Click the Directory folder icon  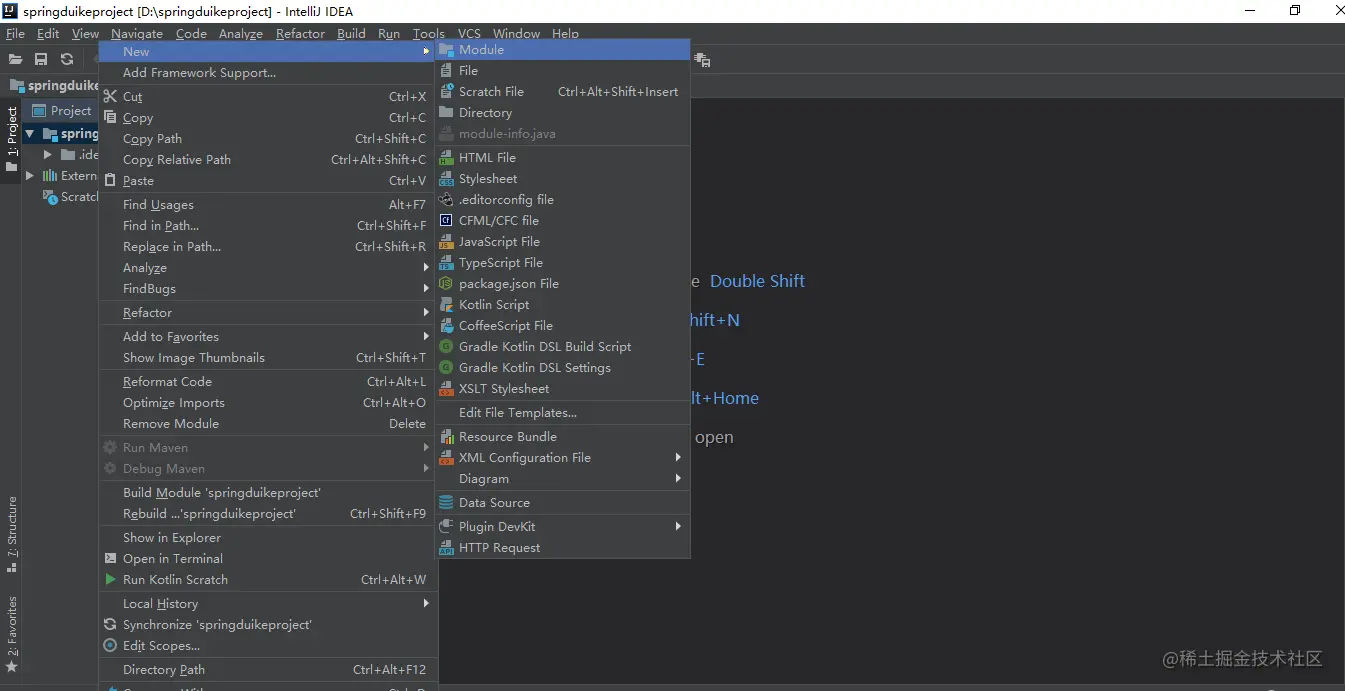pyautogui.click(x=446, y=113)
